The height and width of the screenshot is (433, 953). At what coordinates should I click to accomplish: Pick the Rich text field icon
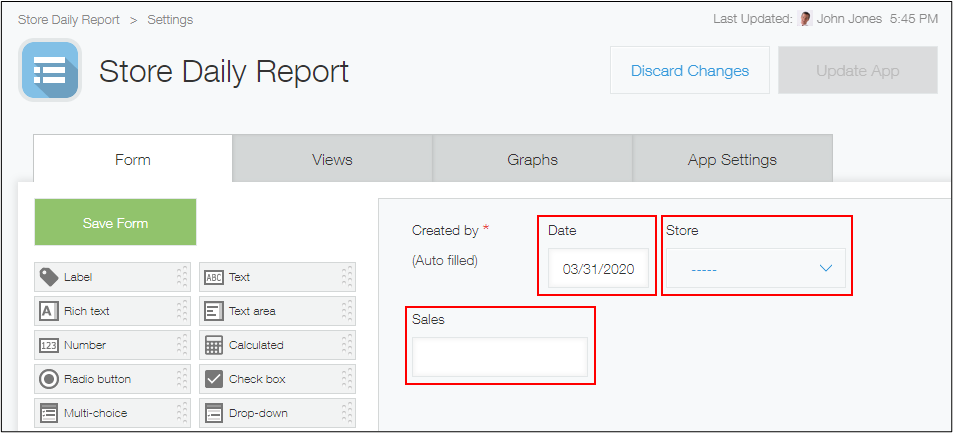pos(48,311)
